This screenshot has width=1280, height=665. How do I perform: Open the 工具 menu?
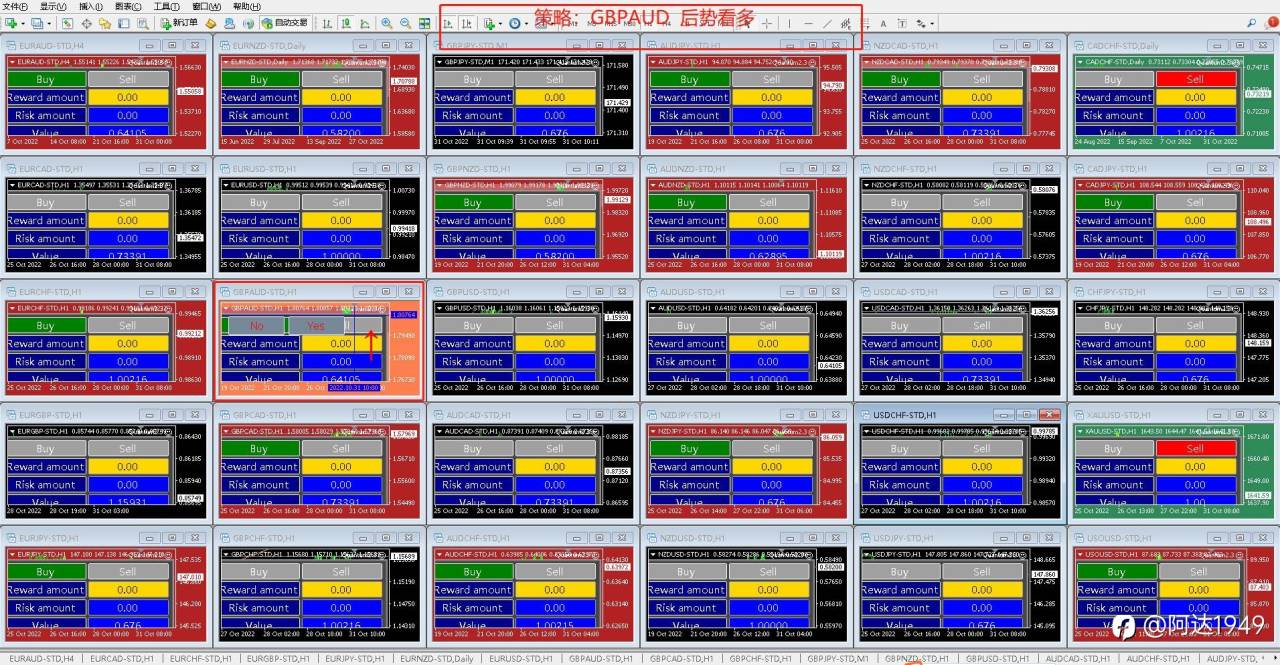coord(166,6)
